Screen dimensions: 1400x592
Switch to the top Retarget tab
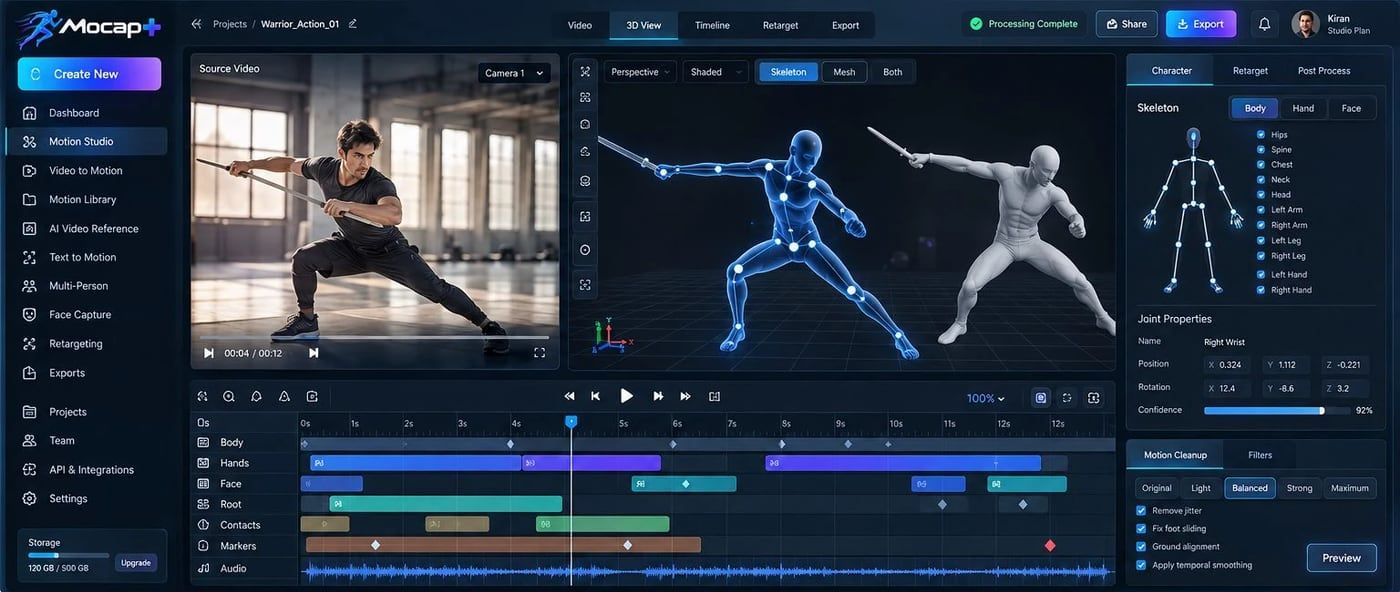(x=780, y=25)
